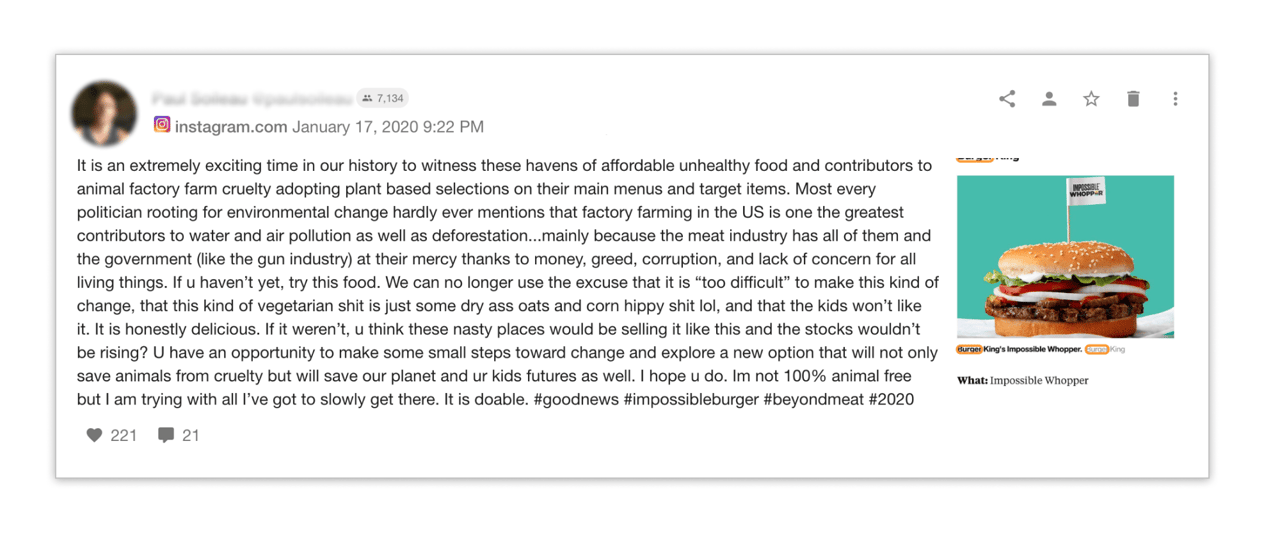
Task: Click the share icon on the post
Action: click(1007, 99)
